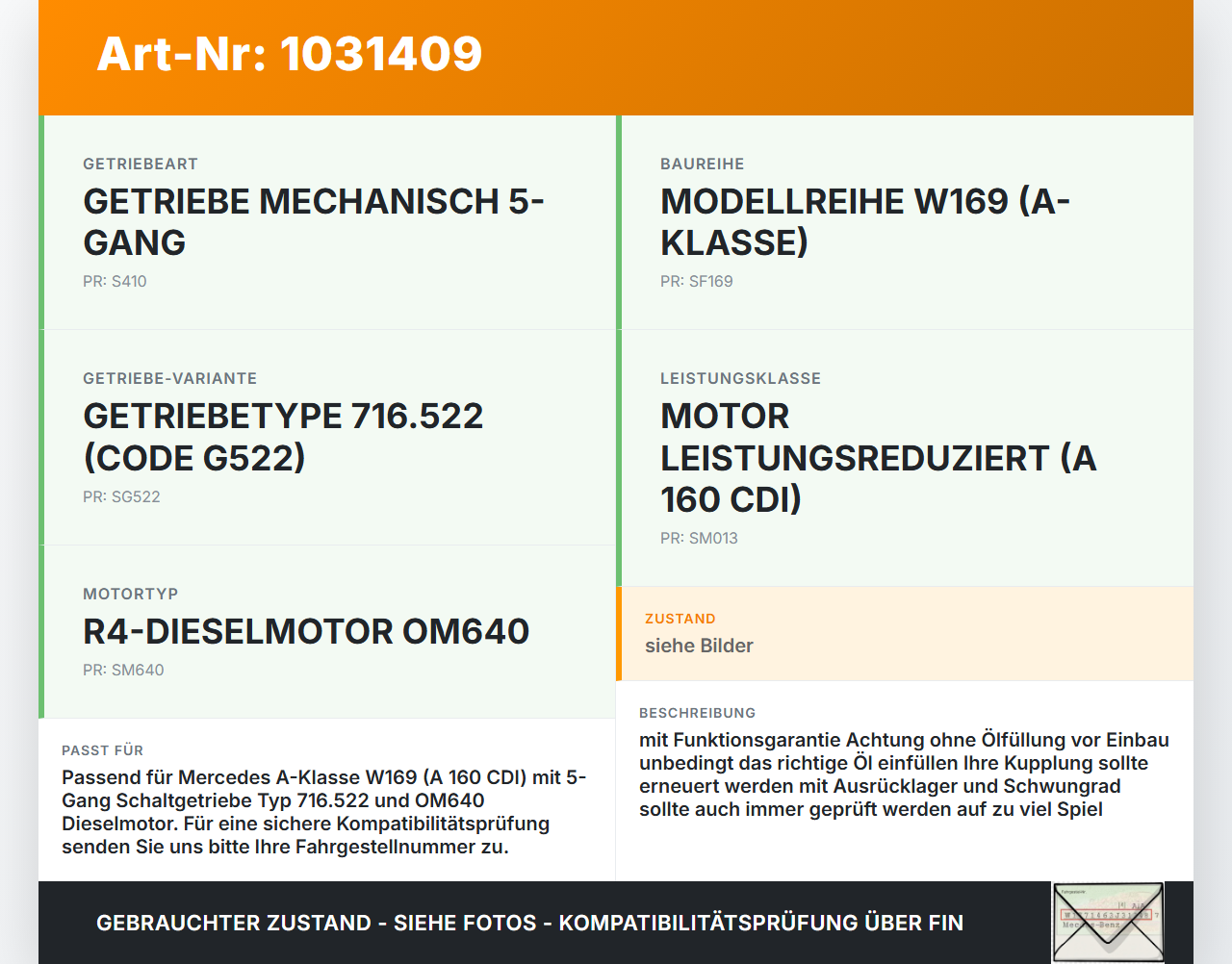1232x964 pixels.
Task: Click the PR: SF169 code
Action: pyautogui.click(x=697, y=281)
